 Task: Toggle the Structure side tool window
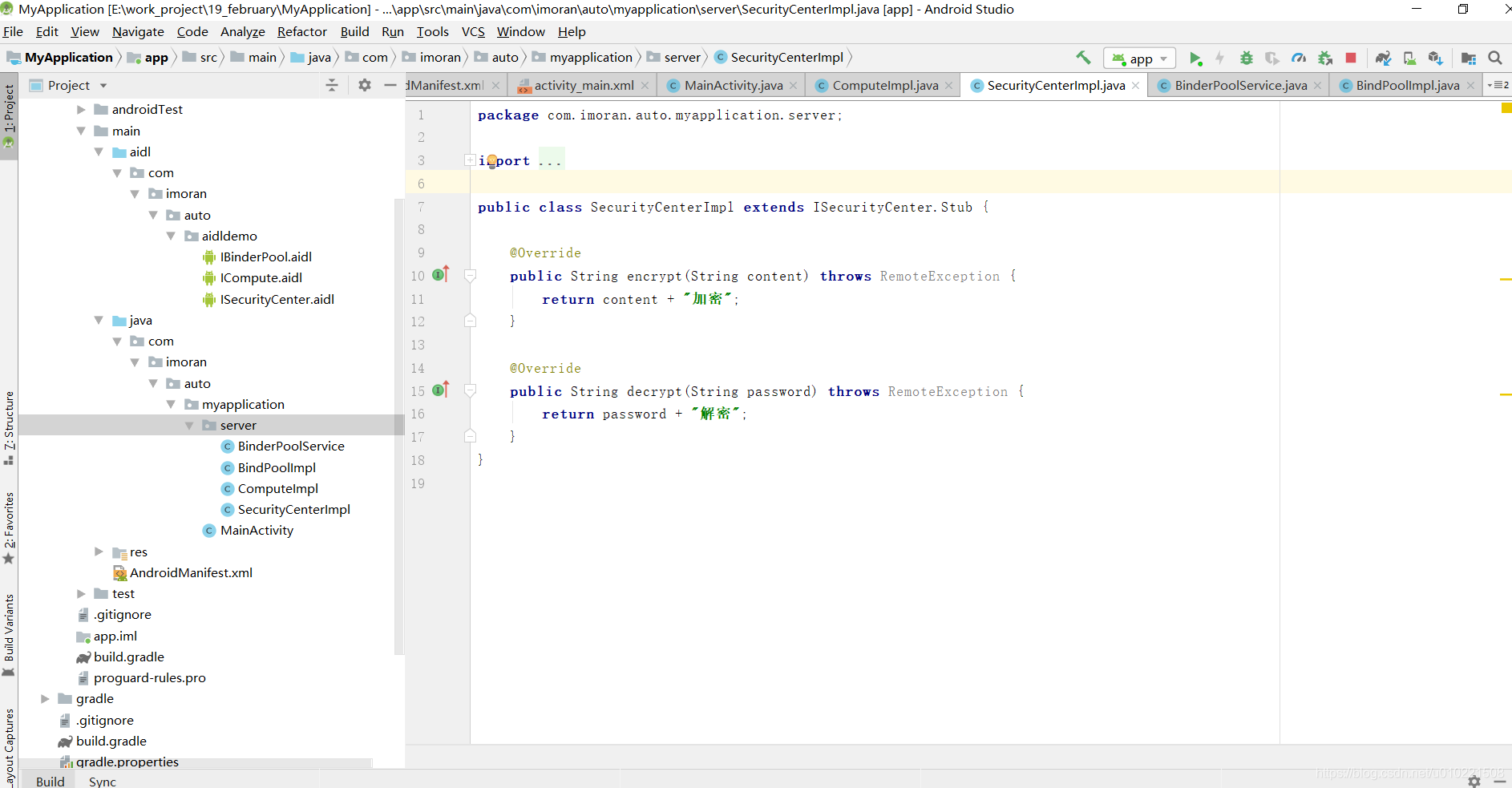click(9, 427)
